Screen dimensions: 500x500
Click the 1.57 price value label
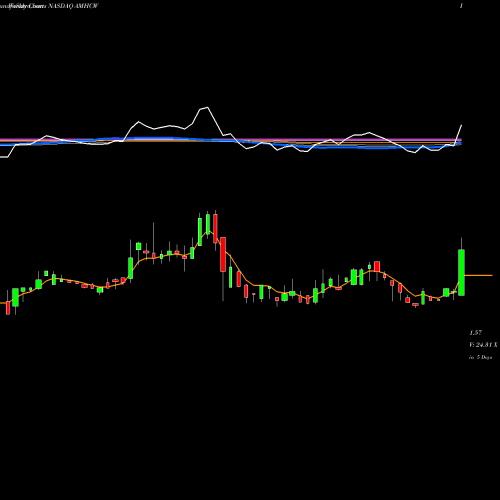click(476, 333)
